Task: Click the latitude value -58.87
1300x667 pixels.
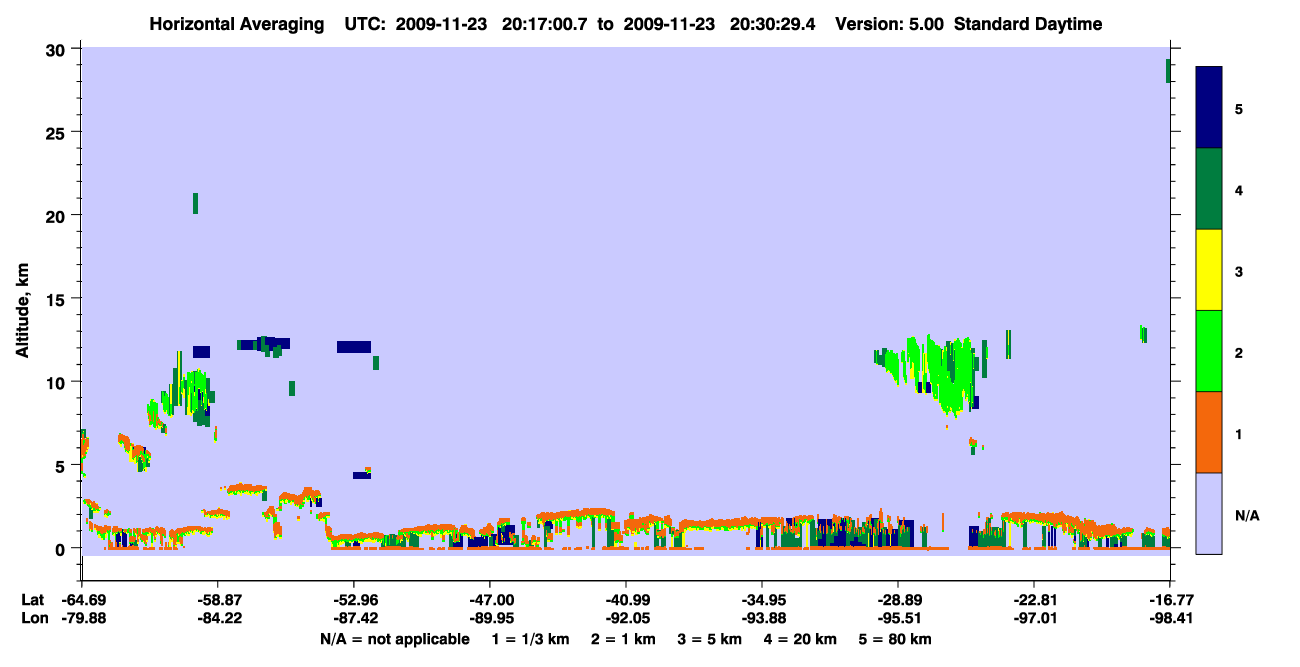Action: point(218,600)
